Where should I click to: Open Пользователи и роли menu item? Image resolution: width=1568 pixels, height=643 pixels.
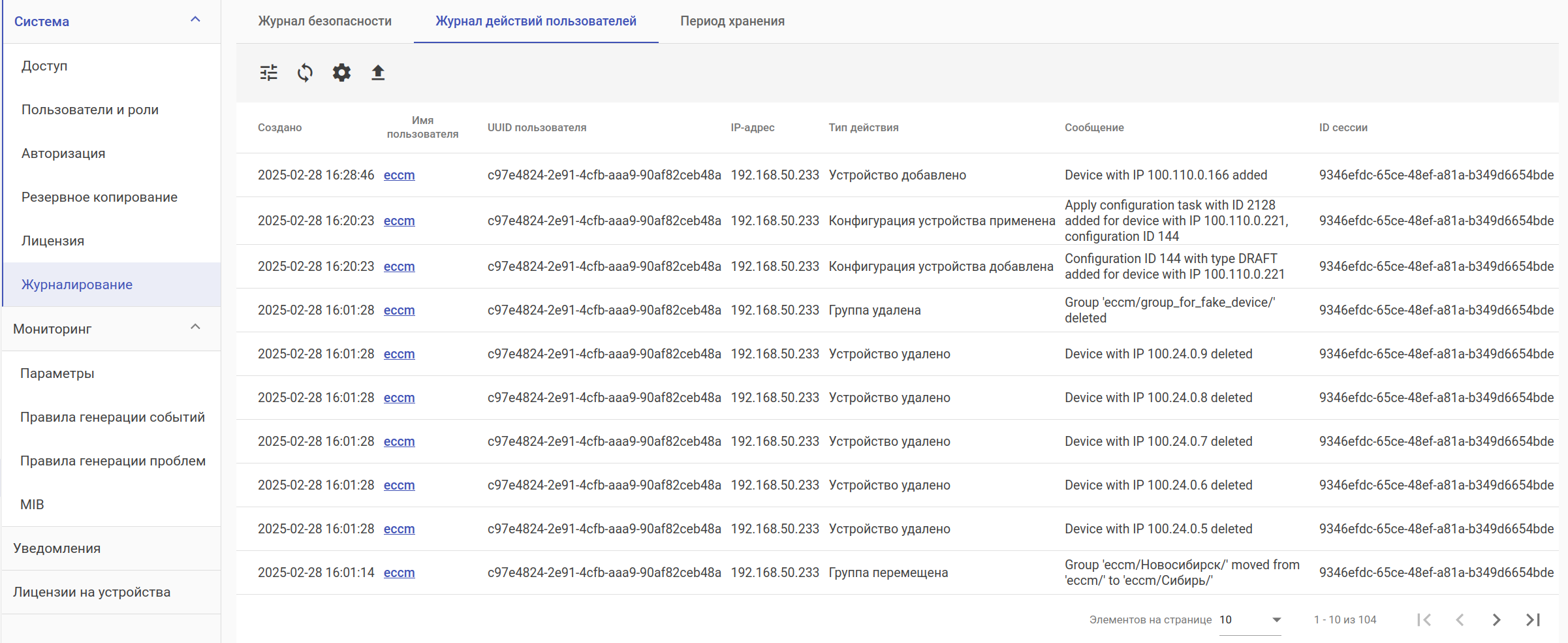(x=90, y=110)
